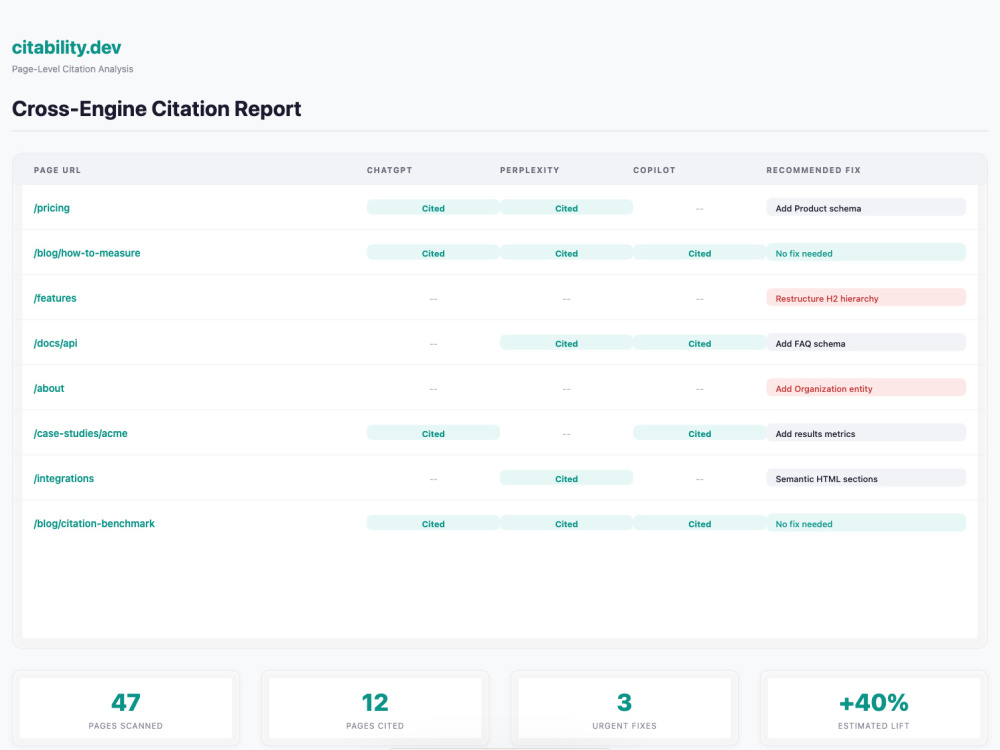1000x750 pixels.
Task: Click Copilot Cited badge in /blog/how-to-measure row
Action: click(x=700, y=253)
